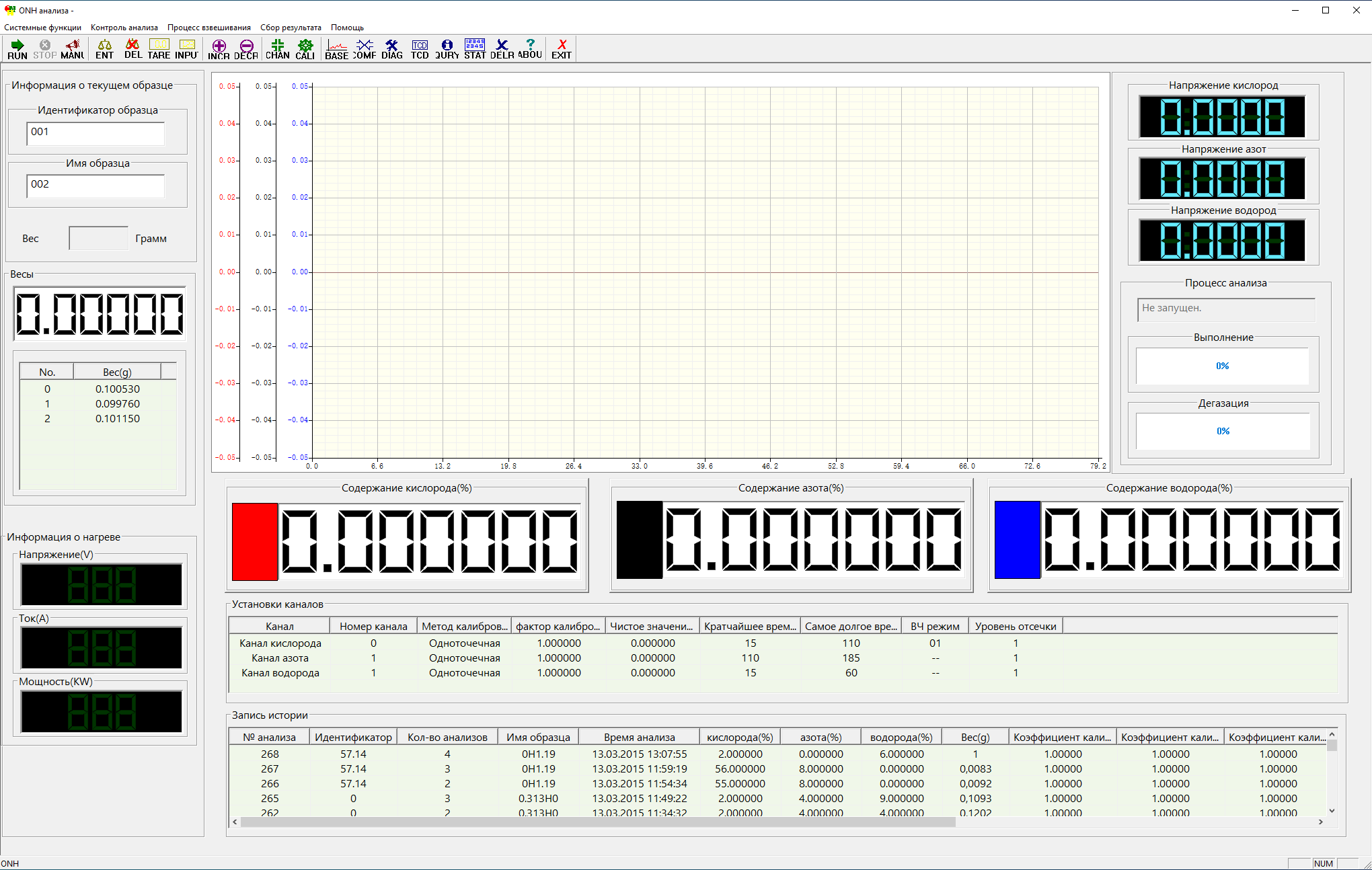The image size is (1372, 870).
Task: Open the CALI calibration icon
Action: pos(305,48)
